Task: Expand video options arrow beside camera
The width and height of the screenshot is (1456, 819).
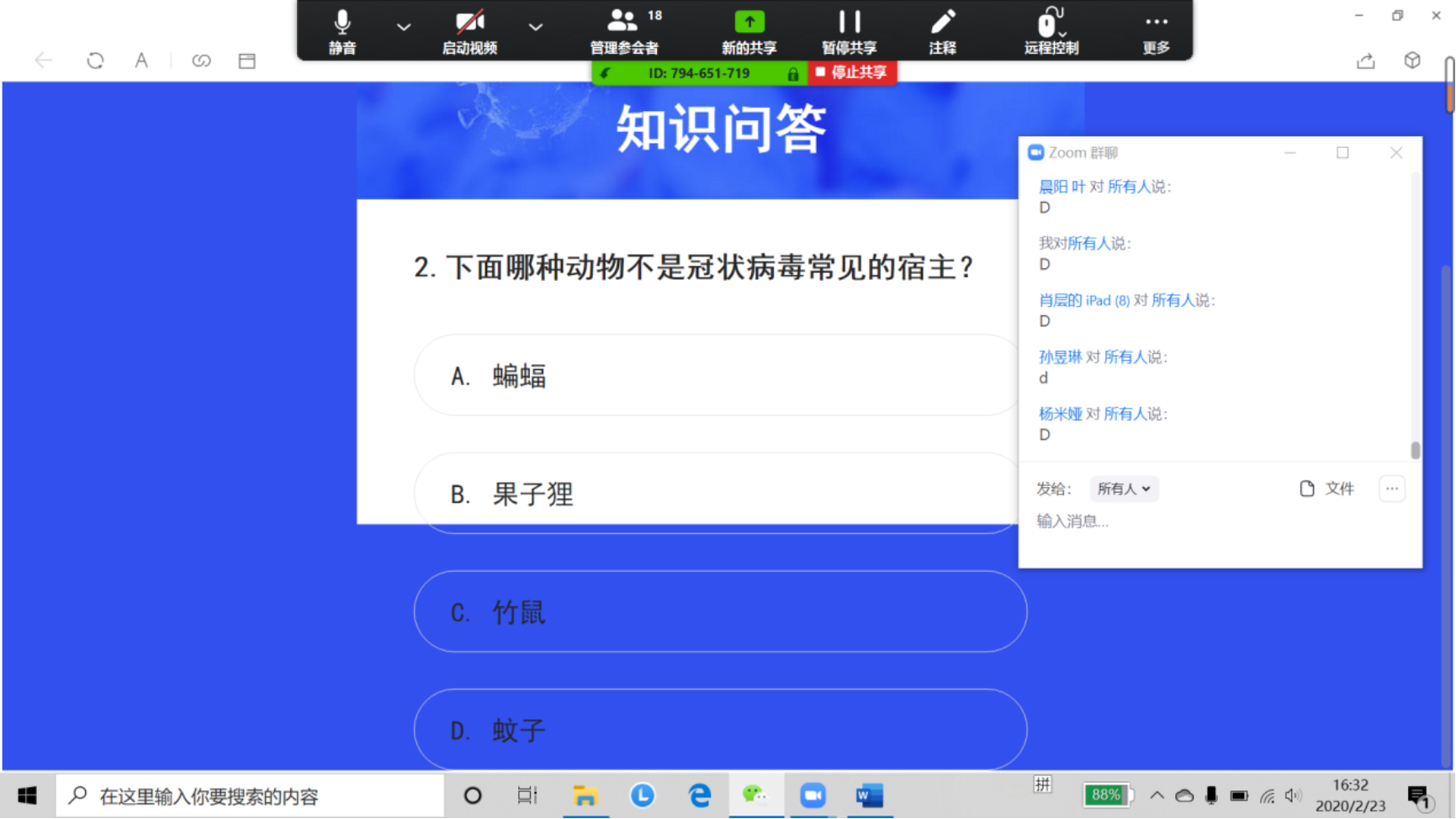Action: pos(535,27)
